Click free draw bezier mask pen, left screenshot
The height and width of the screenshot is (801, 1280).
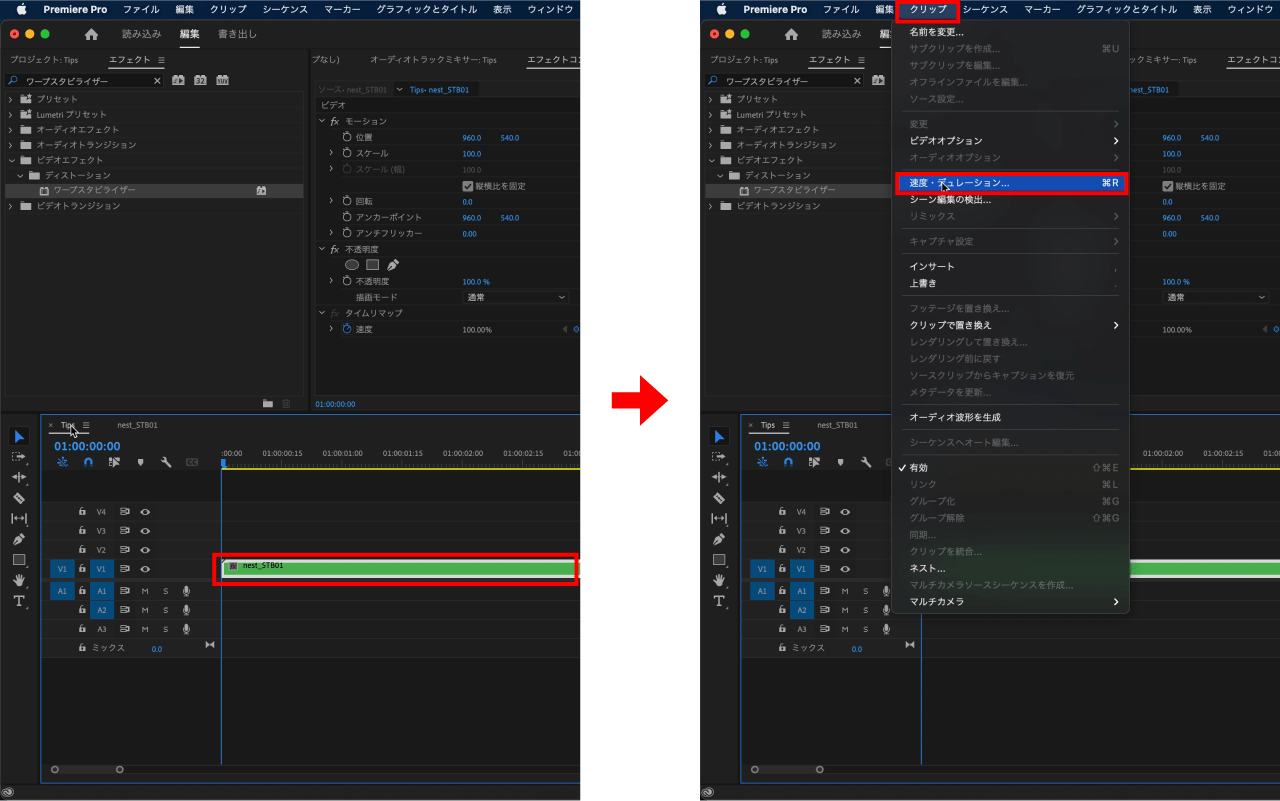pos(393,265)
